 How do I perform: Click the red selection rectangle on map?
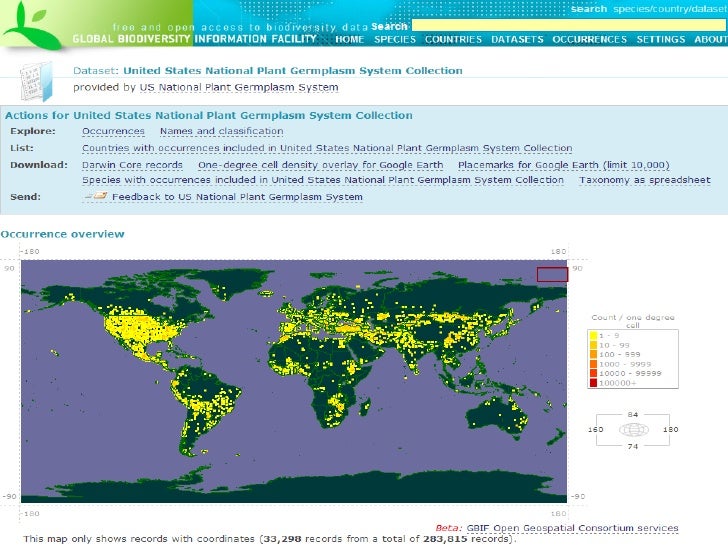tap(552, 274)
